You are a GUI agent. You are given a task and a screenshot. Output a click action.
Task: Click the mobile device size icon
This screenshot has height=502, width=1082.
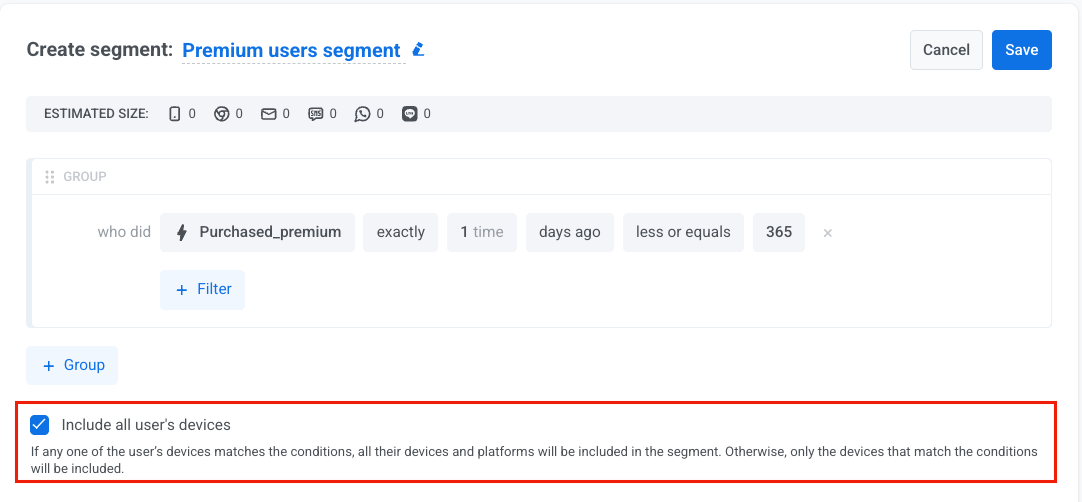pos(175,114)
